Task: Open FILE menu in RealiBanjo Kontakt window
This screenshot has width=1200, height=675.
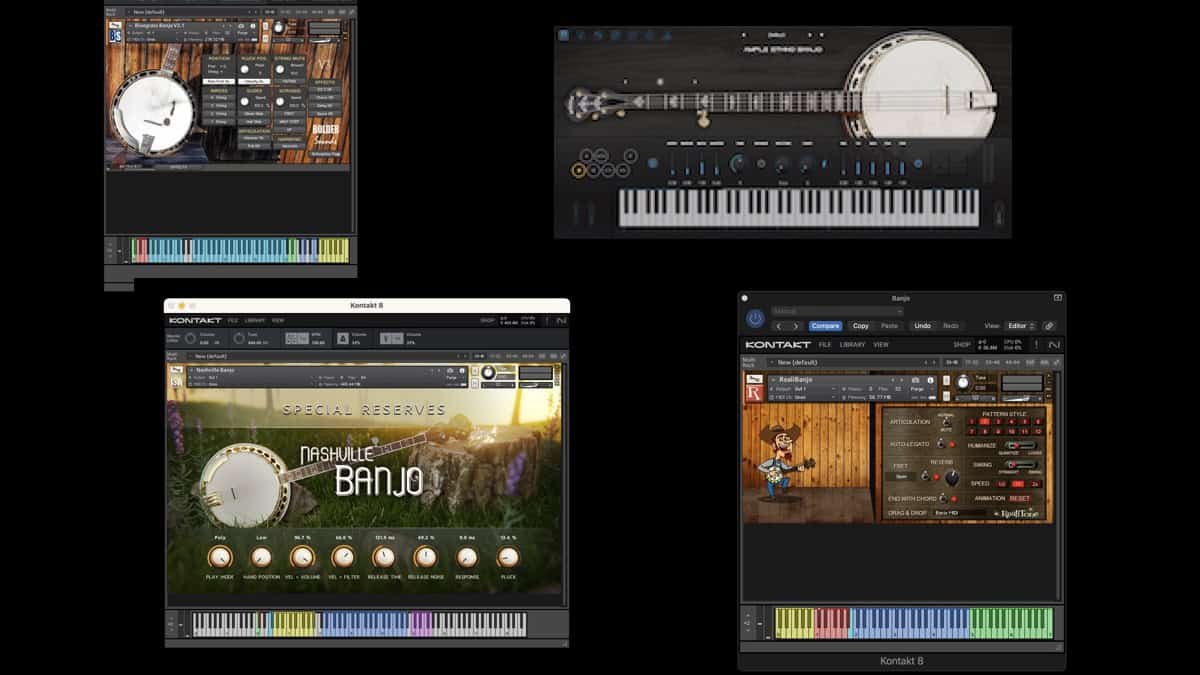Action: (825, 345)
